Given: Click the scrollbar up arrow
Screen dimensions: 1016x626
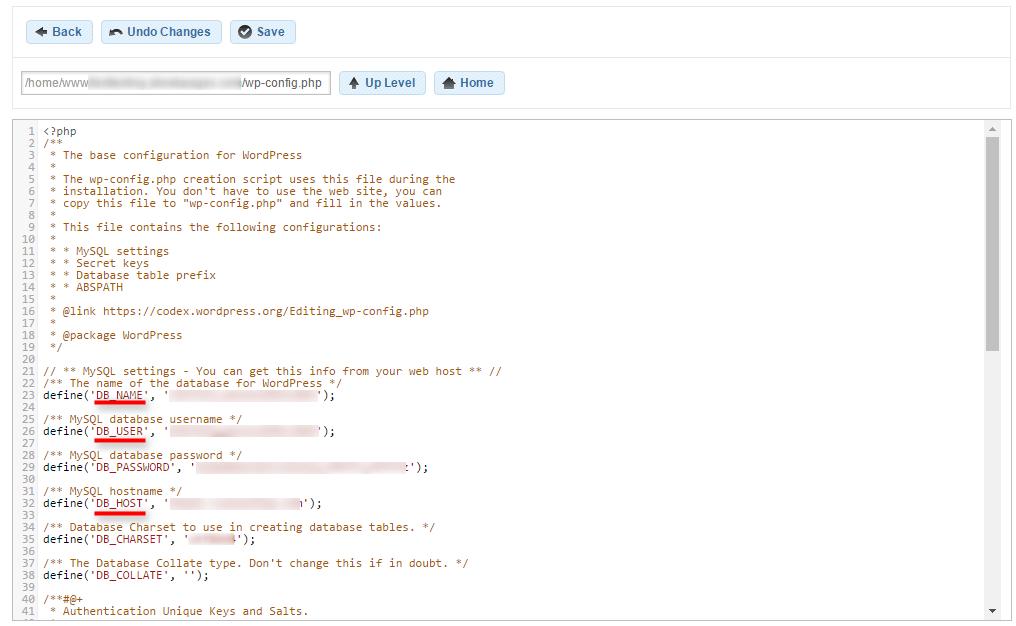Looking at the screenshot, I should (x=991, y=129).
